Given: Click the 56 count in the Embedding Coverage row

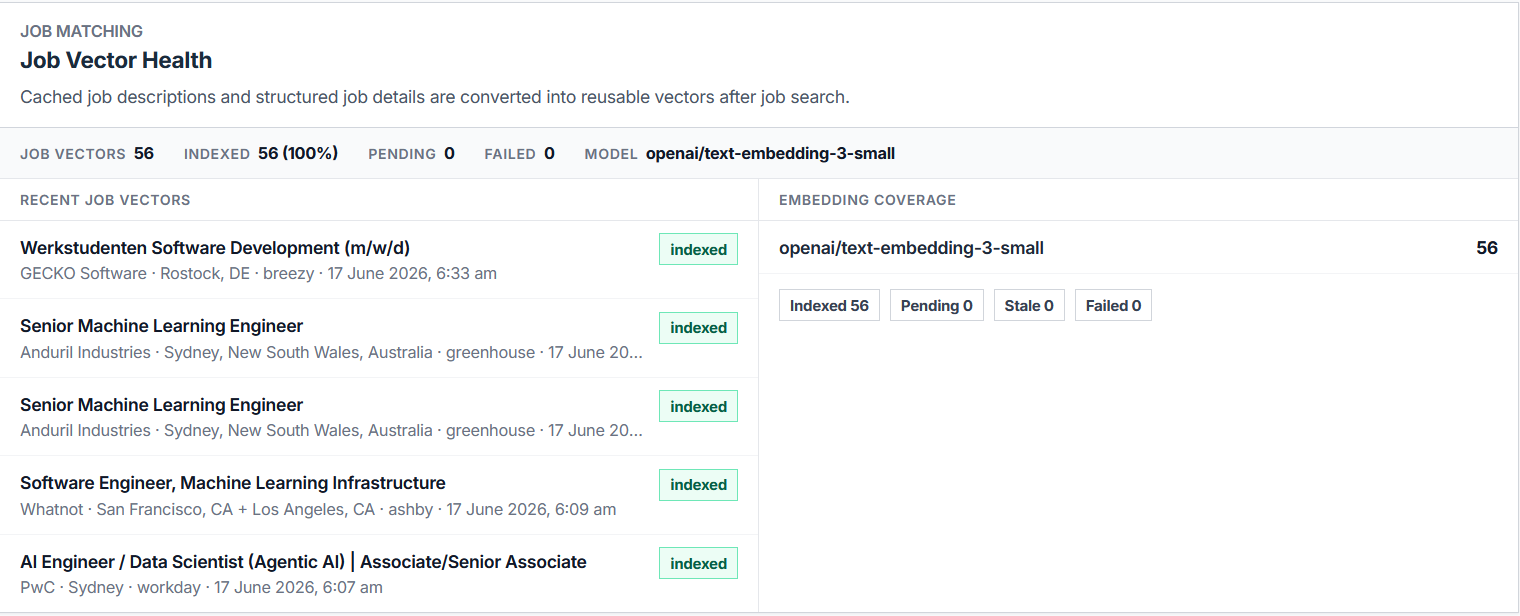Looking at the screenshot, I should tap(1487, 248).
